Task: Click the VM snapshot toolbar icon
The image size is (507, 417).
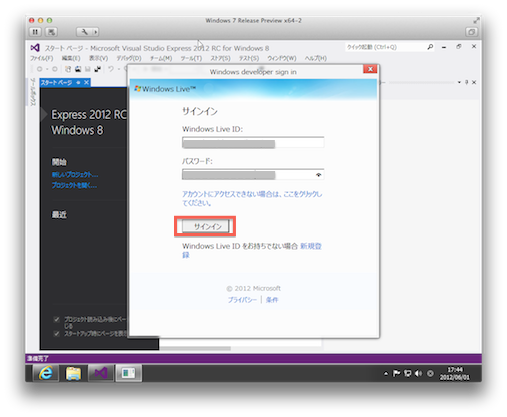Action: [51, 32]
